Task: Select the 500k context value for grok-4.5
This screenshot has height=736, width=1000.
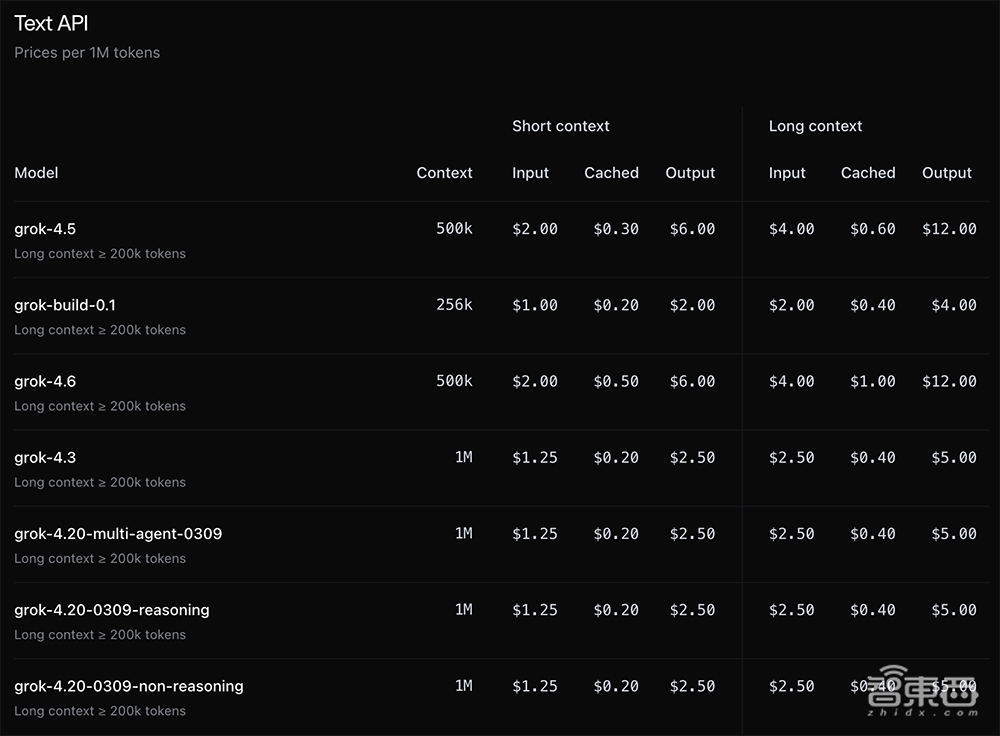Action: pos(454,228)
